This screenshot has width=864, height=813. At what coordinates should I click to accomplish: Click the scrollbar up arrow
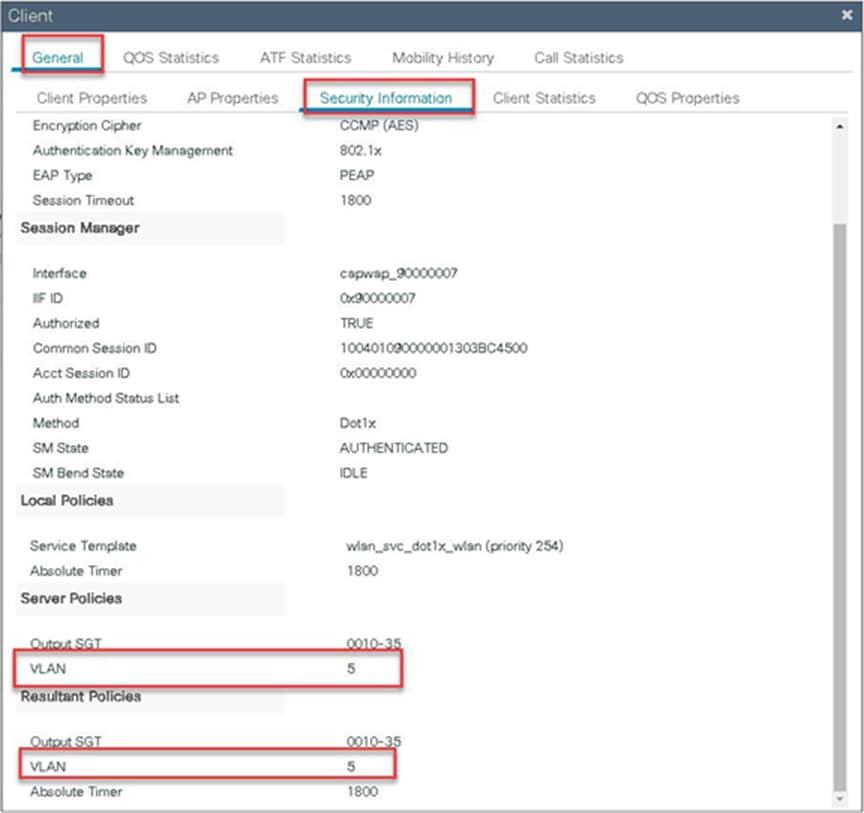(x=839, y=126)
